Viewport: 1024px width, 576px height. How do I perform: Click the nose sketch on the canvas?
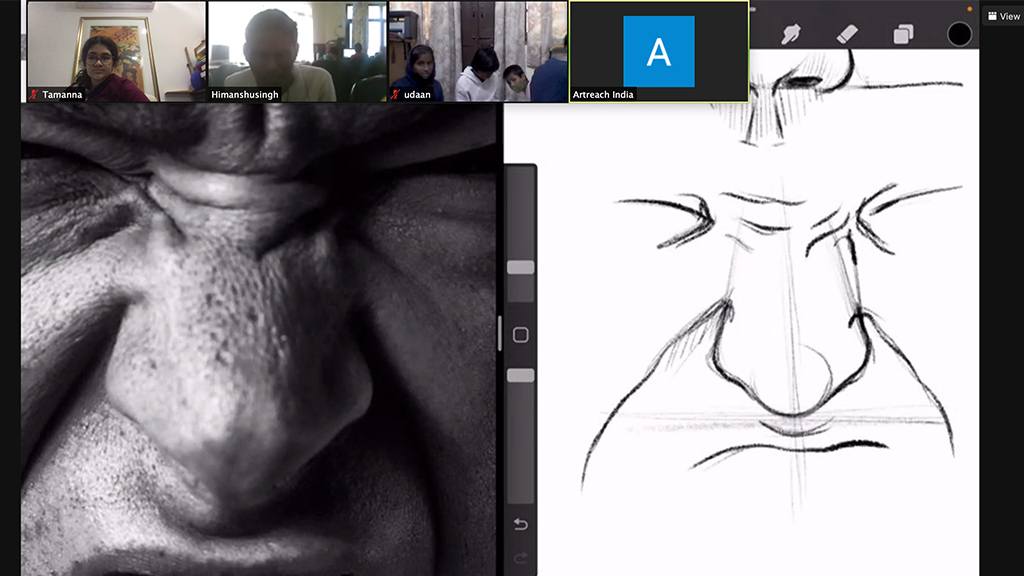tap(780, 340)
